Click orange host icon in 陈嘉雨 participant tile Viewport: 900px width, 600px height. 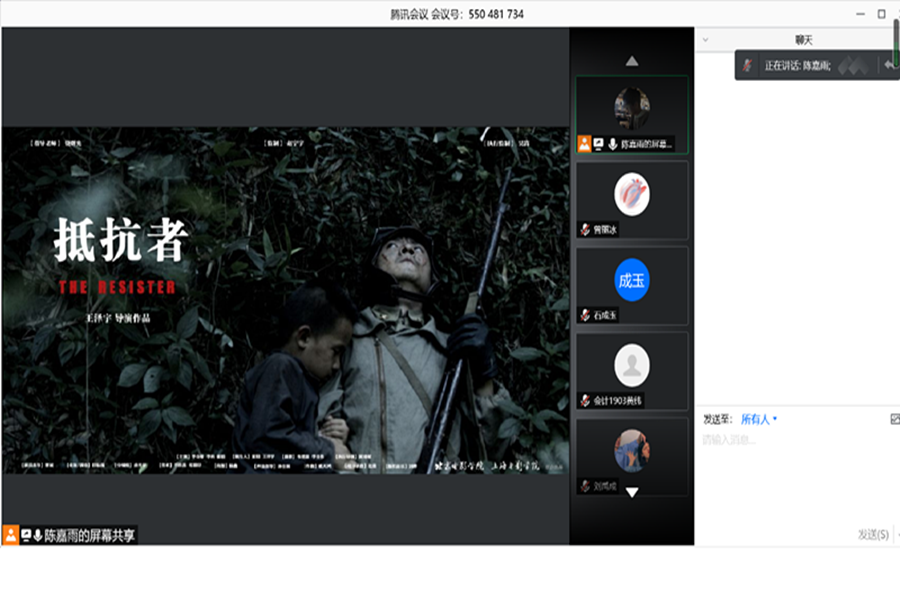point(584,144)
